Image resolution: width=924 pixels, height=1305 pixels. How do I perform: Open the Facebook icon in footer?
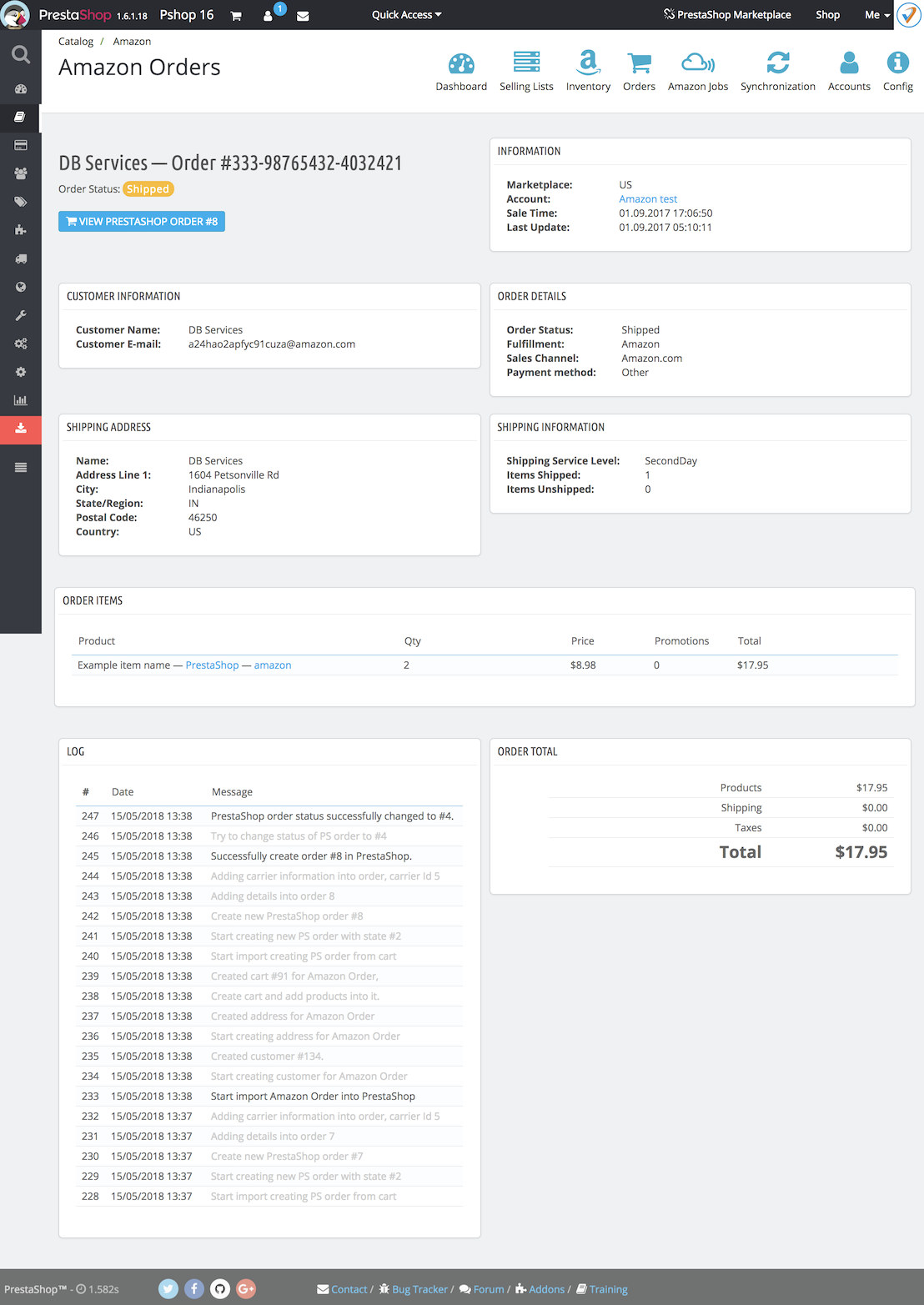coord(194,1289)
